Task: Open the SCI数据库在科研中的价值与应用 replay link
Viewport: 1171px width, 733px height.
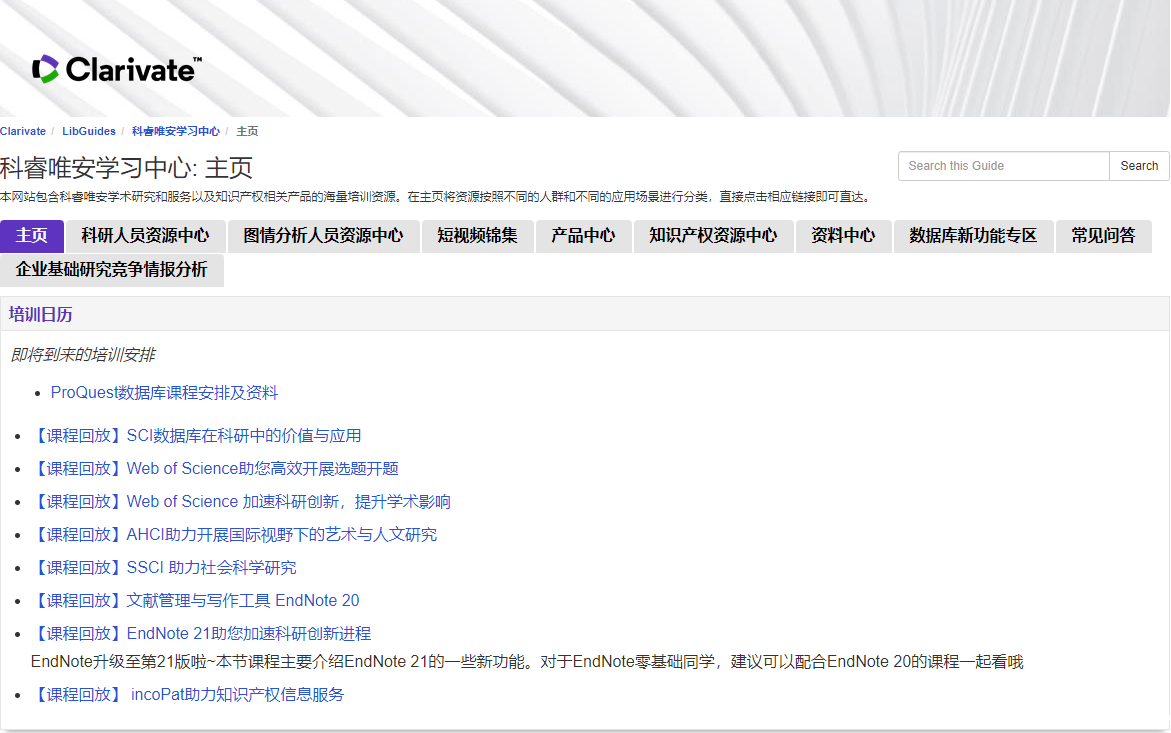Action: tap(197, 436)
